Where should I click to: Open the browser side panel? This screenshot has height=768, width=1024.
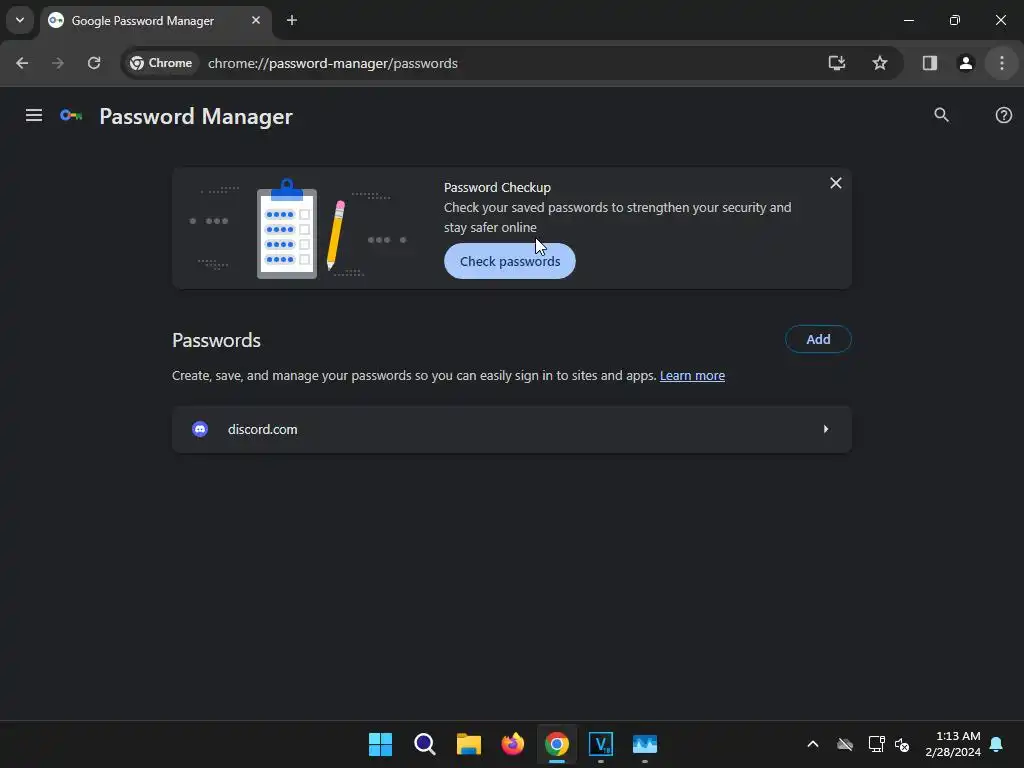point(929,63)
